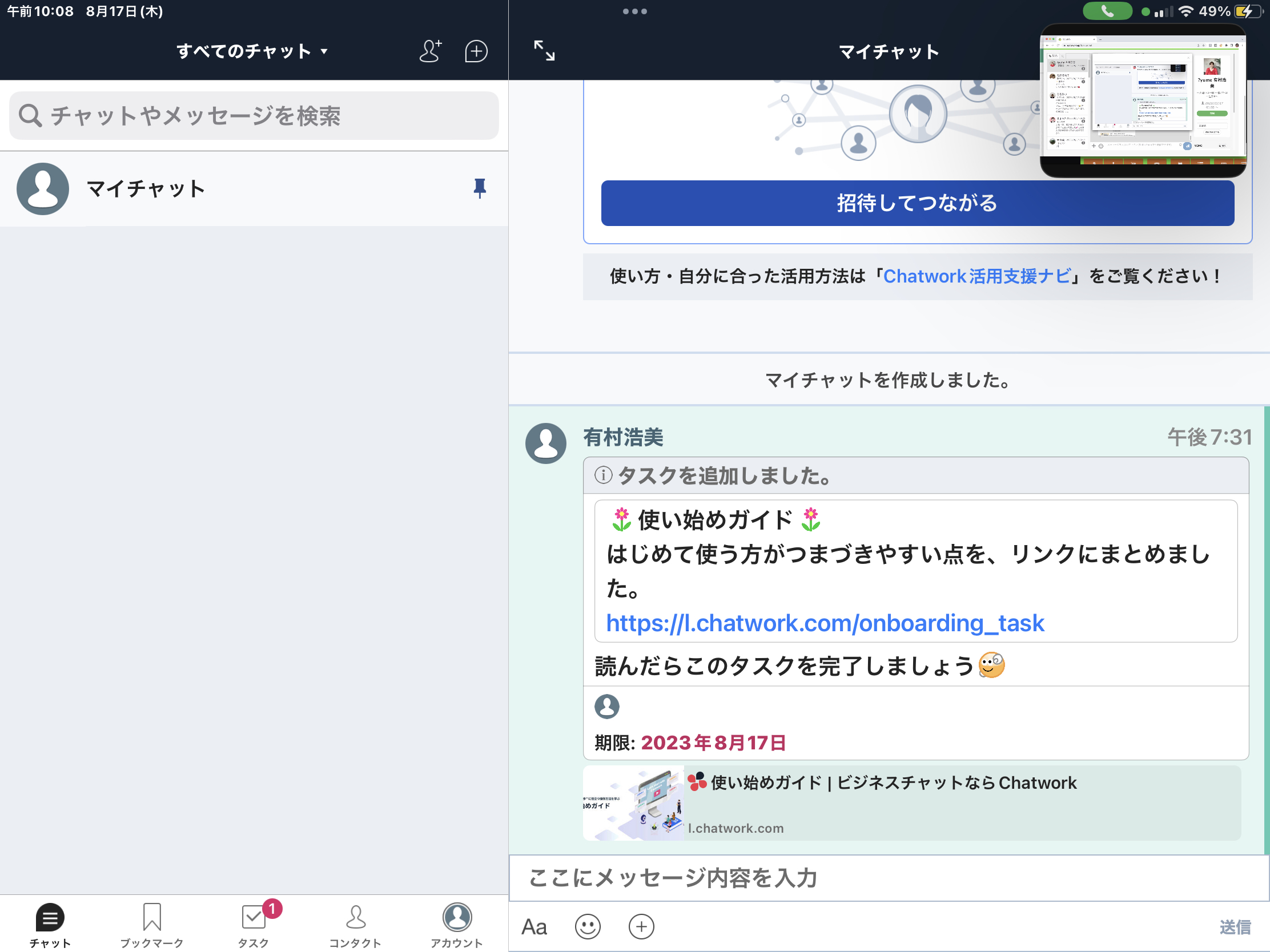Expand chat view with the arrows icon
1270x952 pixels.
(544, 50)
